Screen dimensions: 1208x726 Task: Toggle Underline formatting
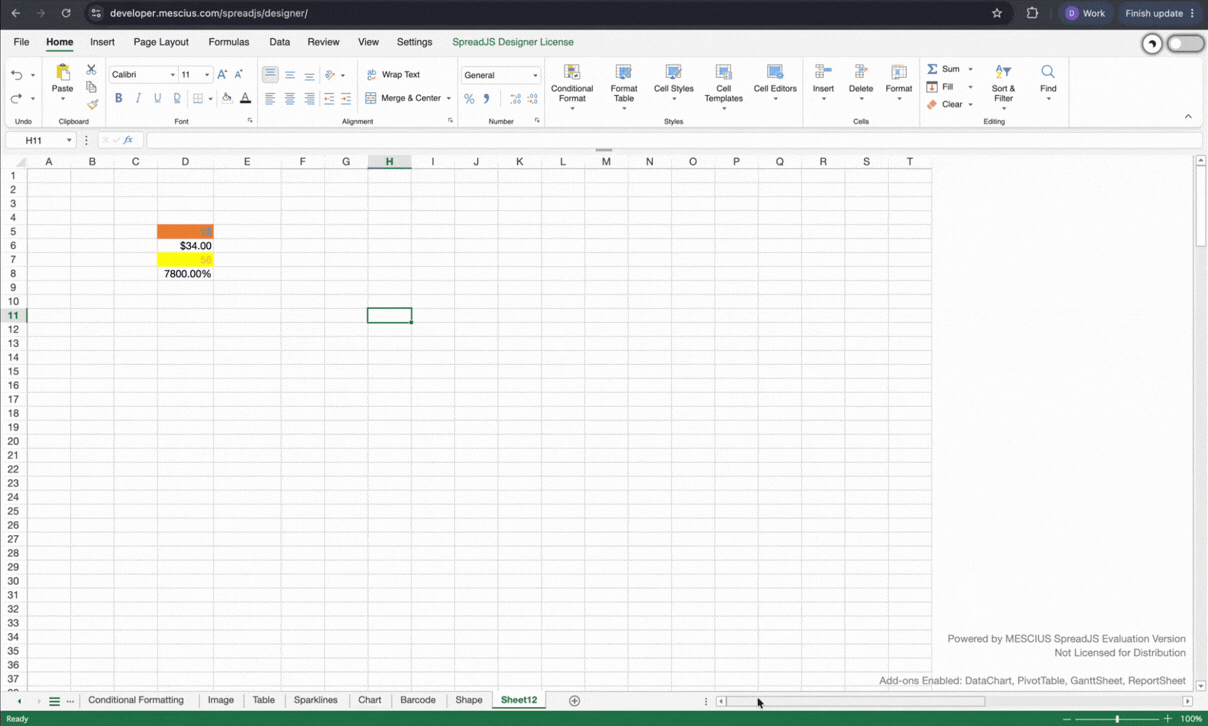(x=157, y=98)
